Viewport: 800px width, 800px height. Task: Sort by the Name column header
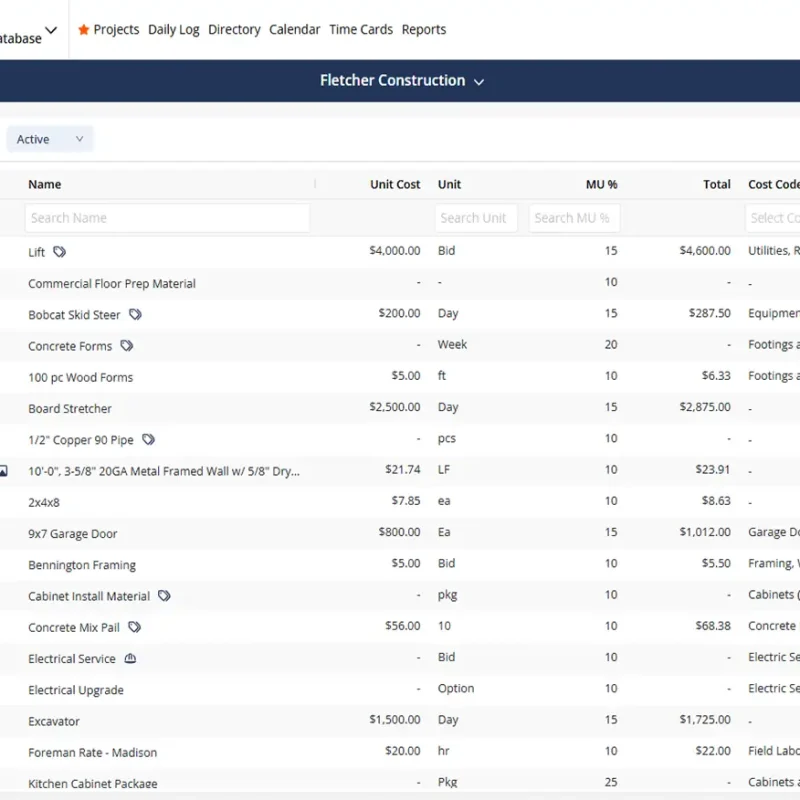(44, 184)
